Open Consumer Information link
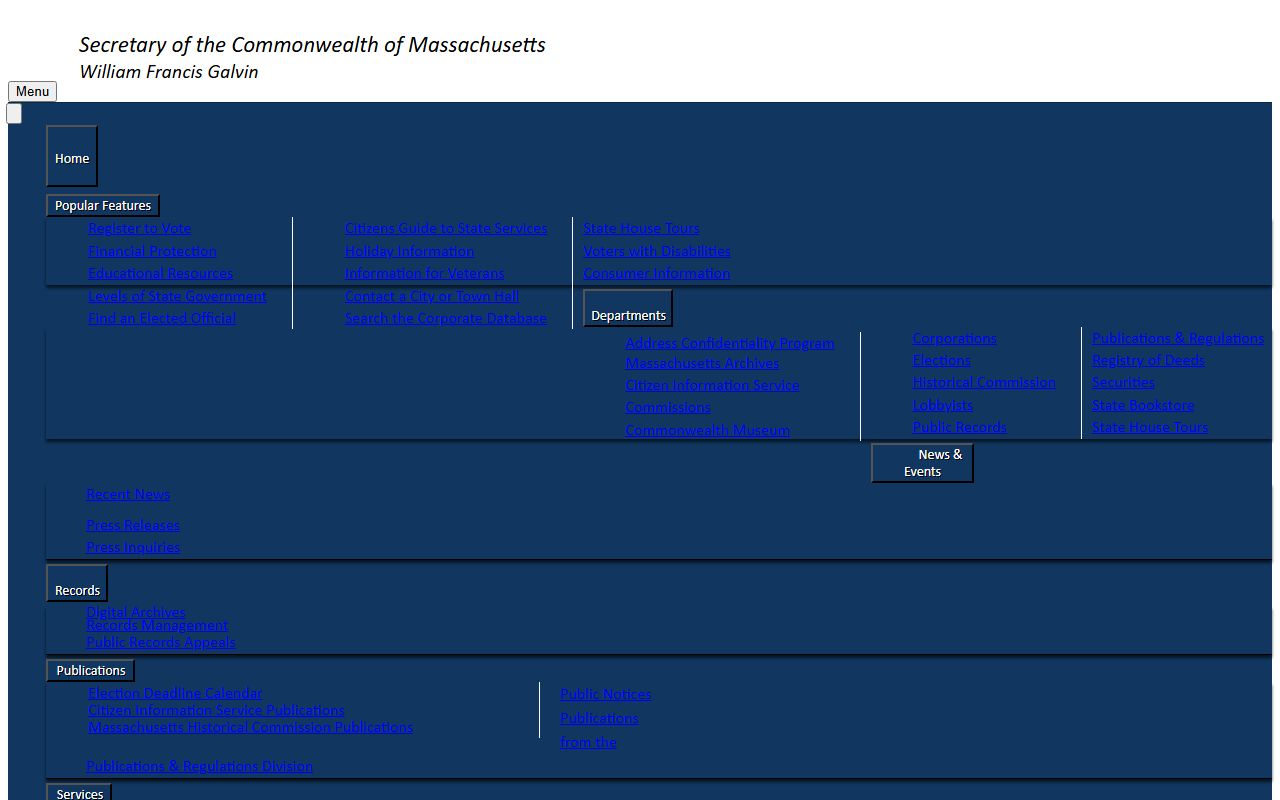 (x=656, y=273)
